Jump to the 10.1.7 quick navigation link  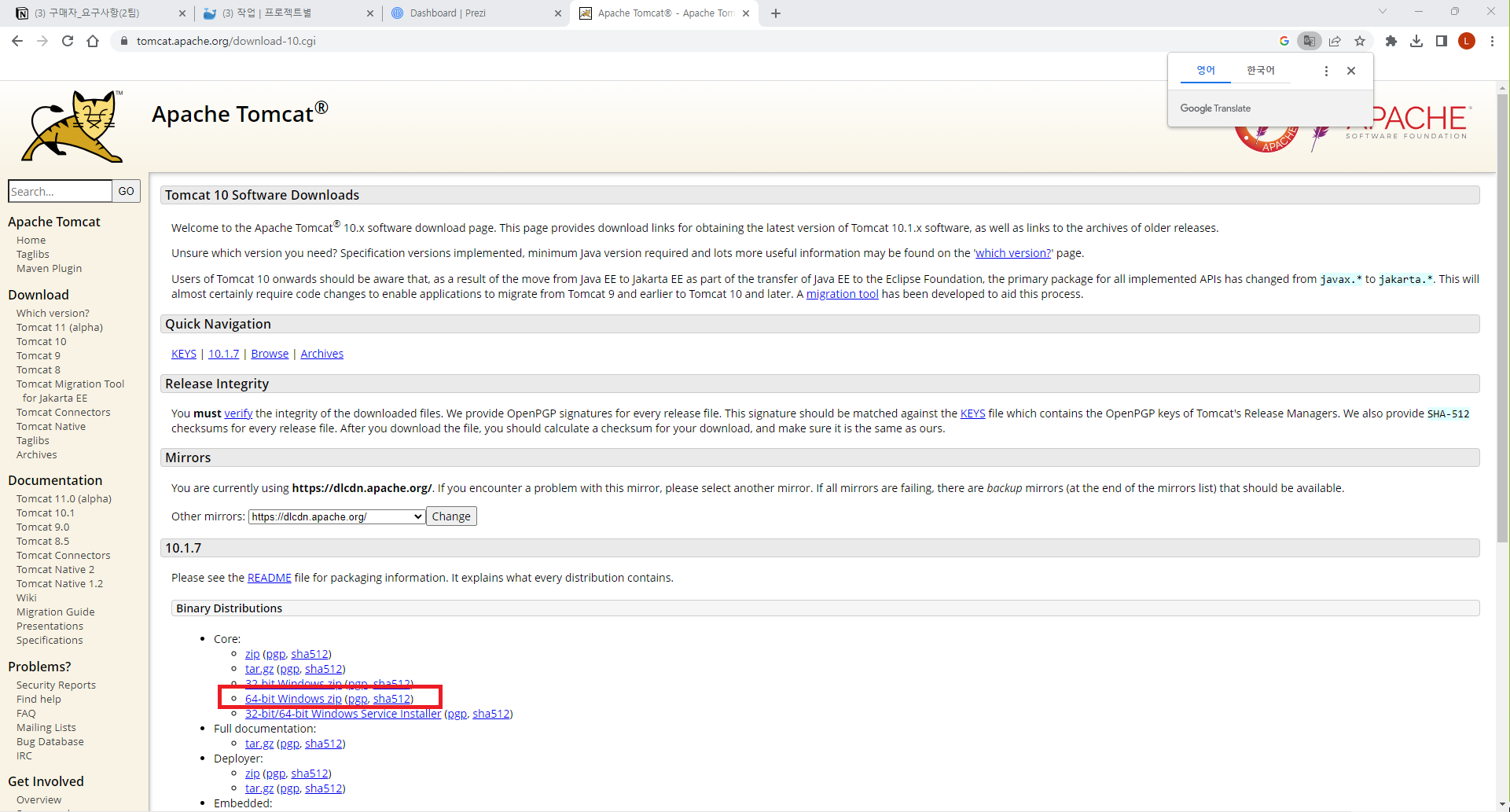pos(223,354)
